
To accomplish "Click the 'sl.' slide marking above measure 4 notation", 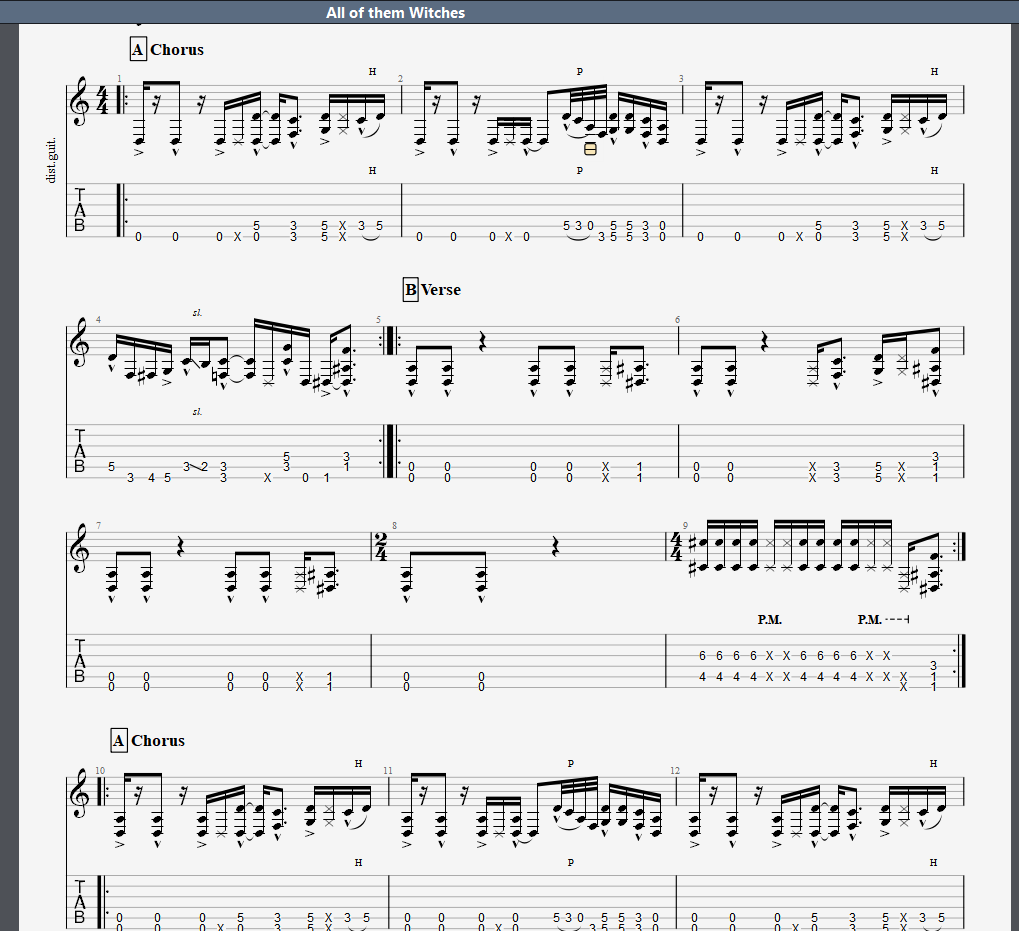I will 198,312.
